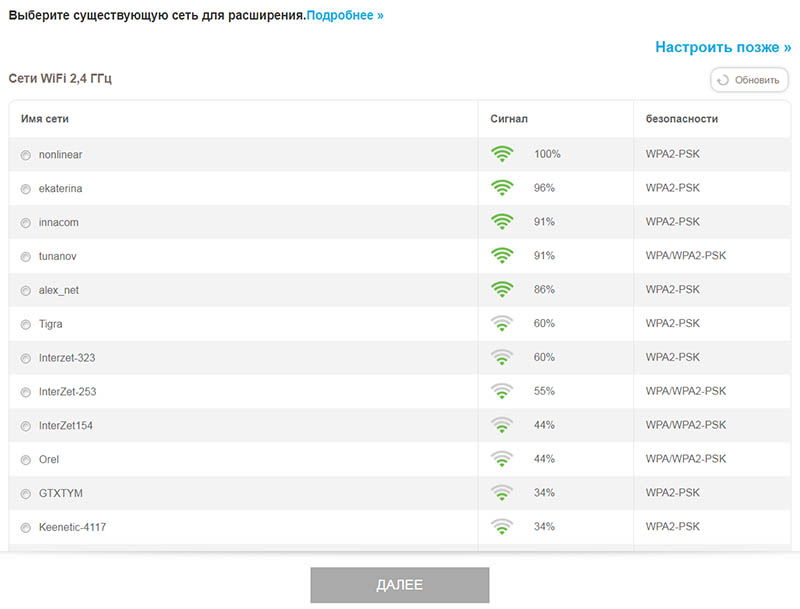Image resolution: width=800 pixels, height=609 pixels.
Task: Click the WiFi signal icon for innacom
Action: tap(502, 221)
